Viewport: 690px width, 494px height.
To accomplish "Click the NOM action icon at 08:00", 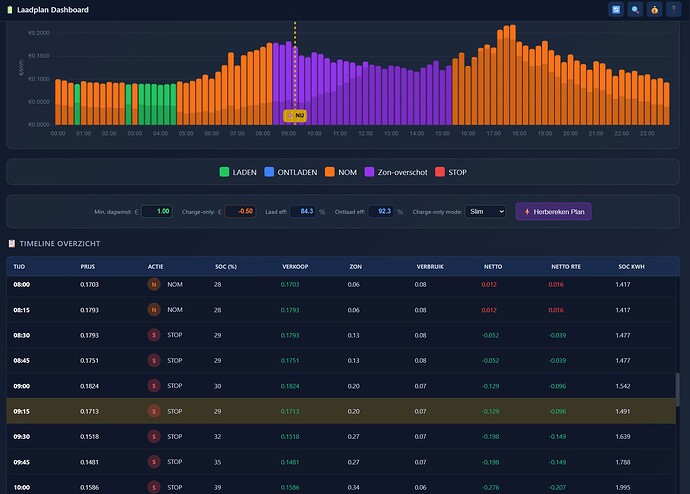I will click(x=154, y=285).
